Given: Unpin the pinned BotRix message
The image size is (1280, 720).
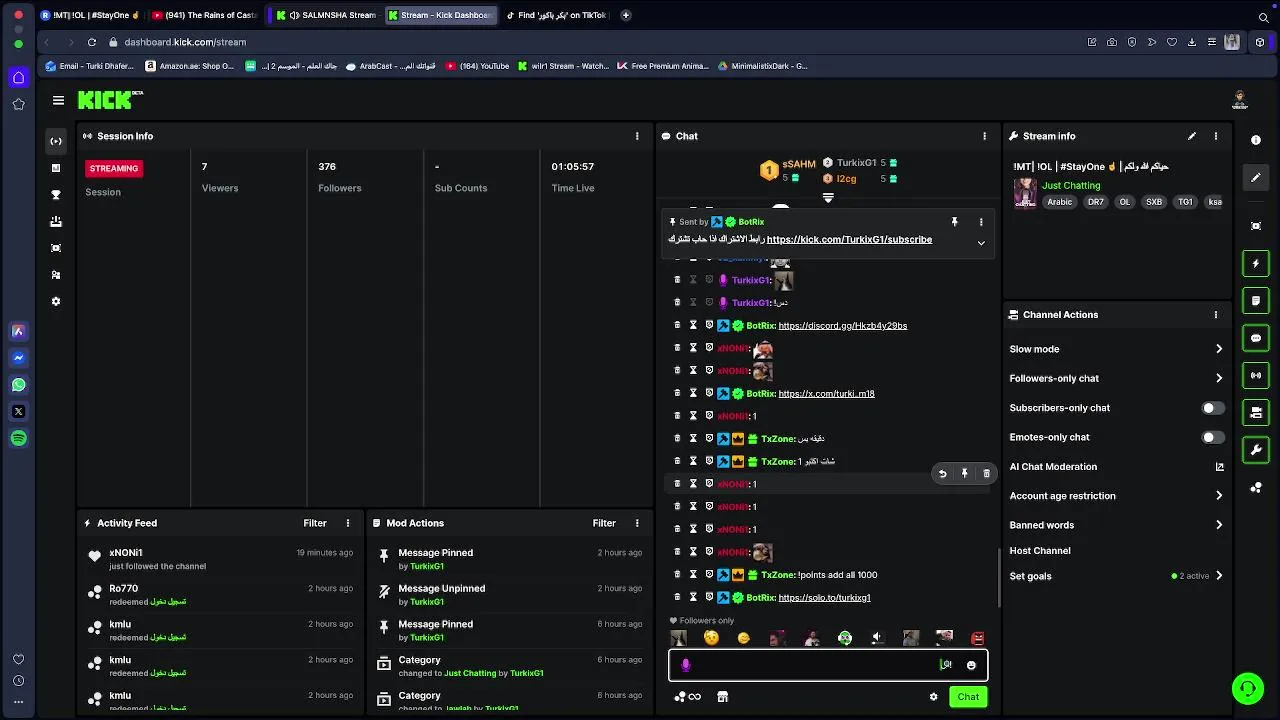Looking at the screenshot, I should pos(954,222).
